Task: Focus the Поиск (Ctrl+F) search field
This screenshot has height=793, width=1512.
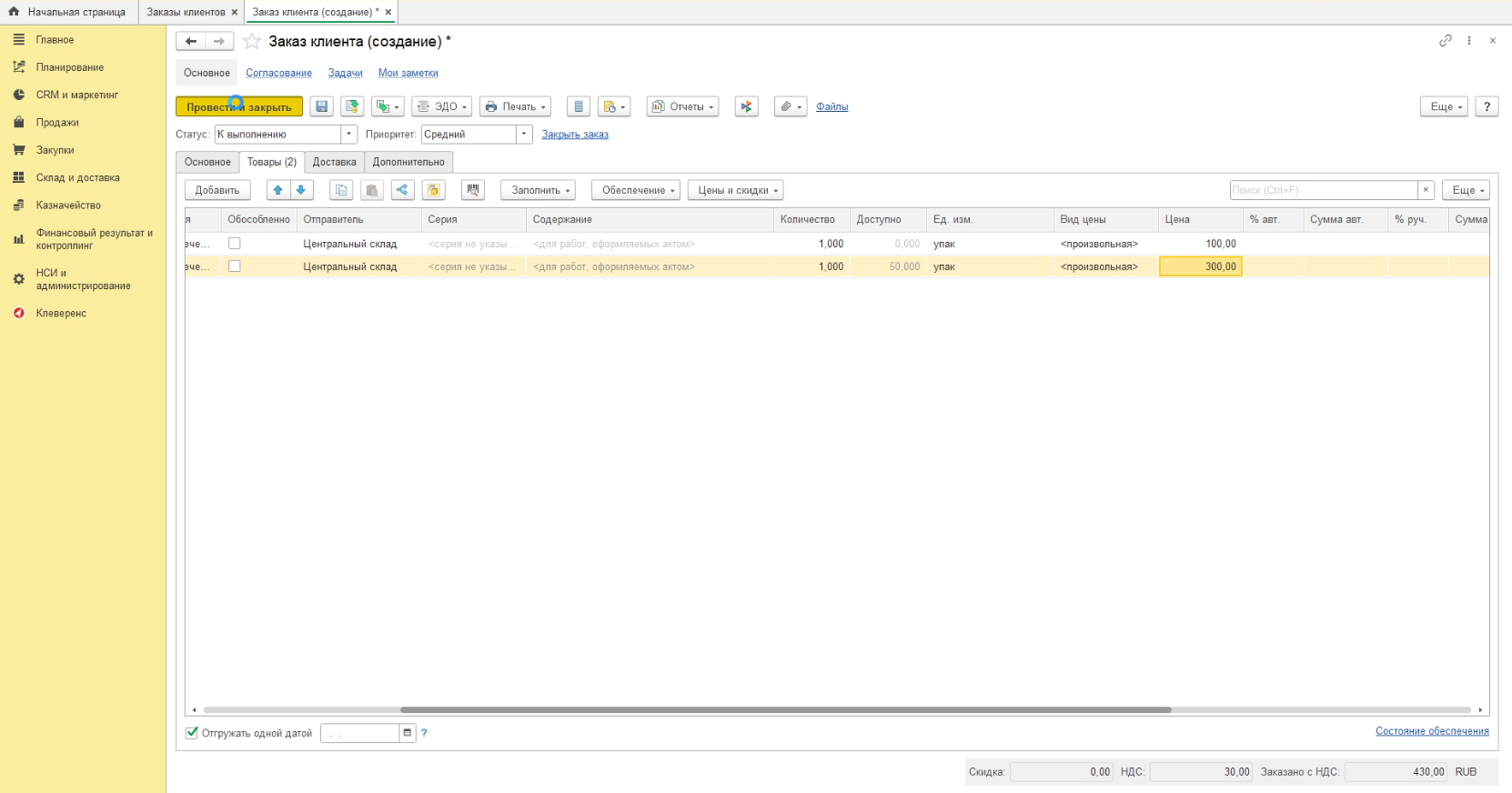Action: 1324,190
